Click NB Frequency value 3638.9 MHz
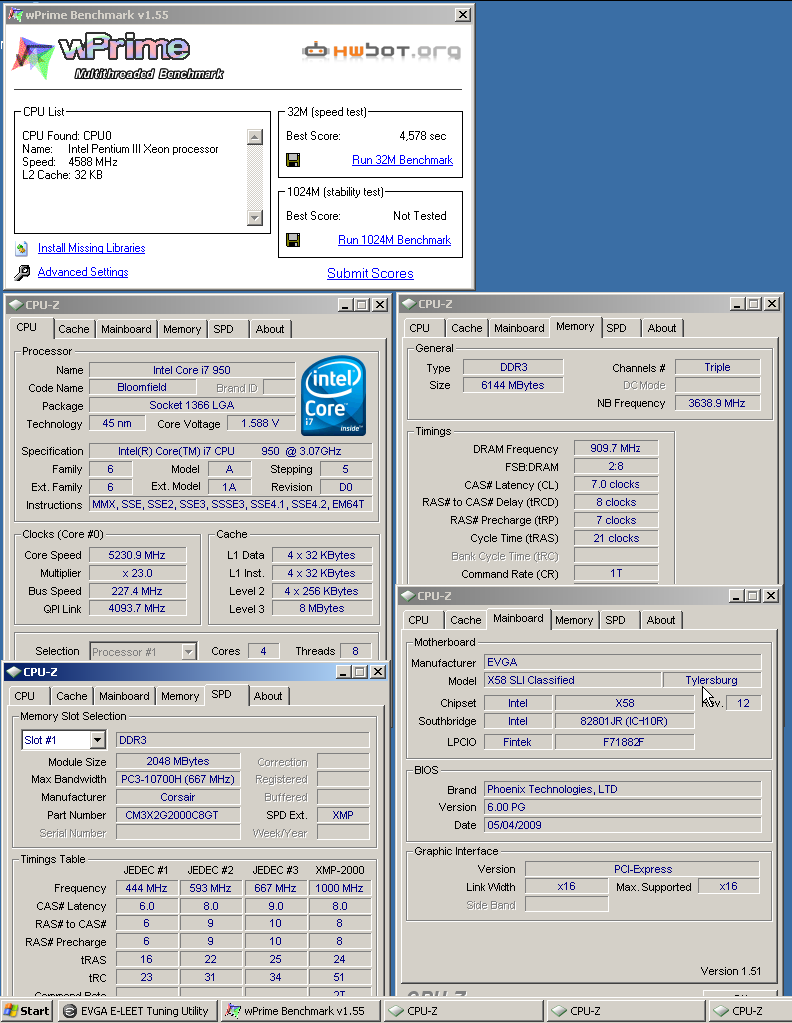The width and height of the screenshot is (792, 1023). tap(717, 403)
